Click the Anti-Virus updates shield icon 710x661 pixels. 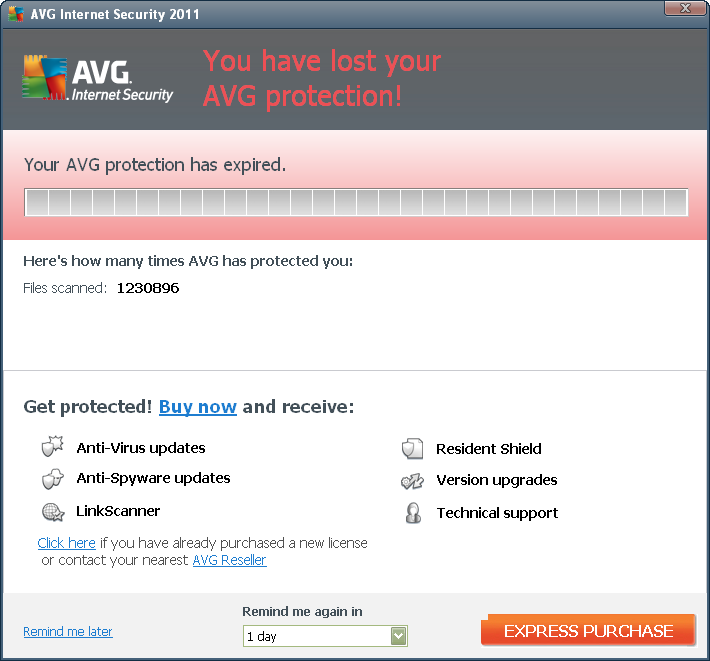(x=52, y=447)
